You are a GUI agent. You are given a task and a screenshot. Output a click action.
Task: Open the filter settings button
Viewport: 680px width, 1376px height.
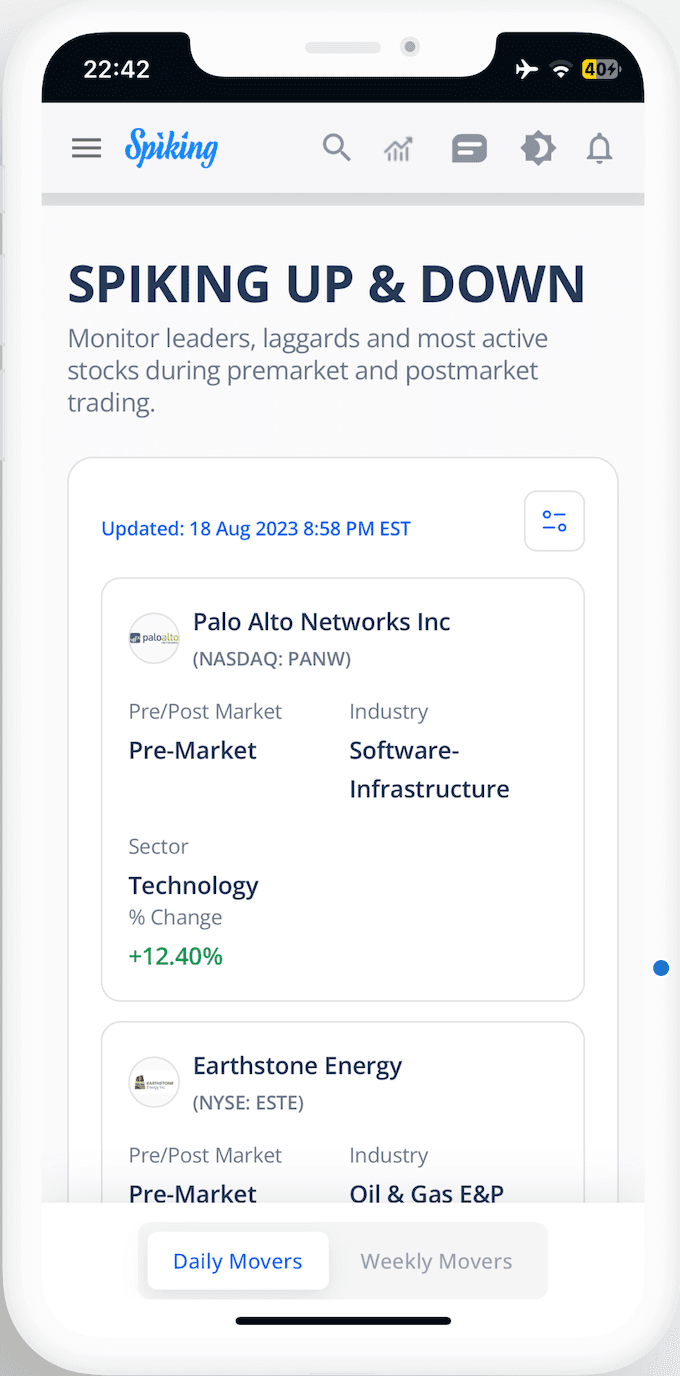point(554,521)
